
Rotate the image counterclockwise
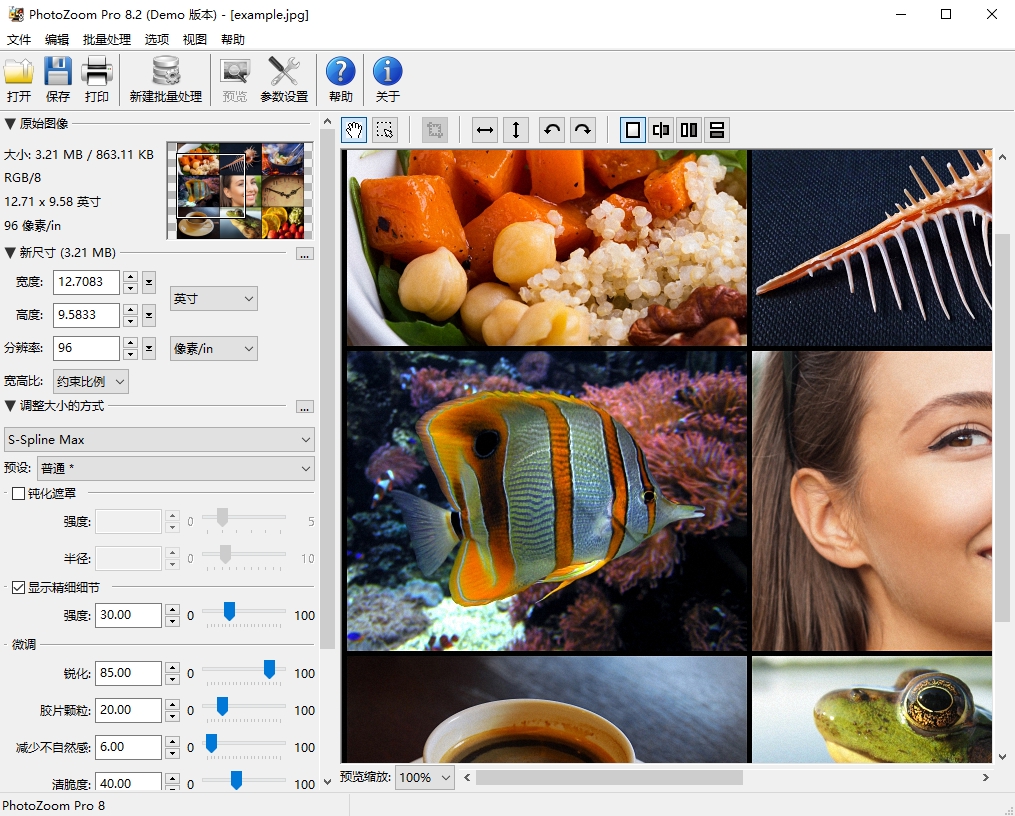(551, 130)
